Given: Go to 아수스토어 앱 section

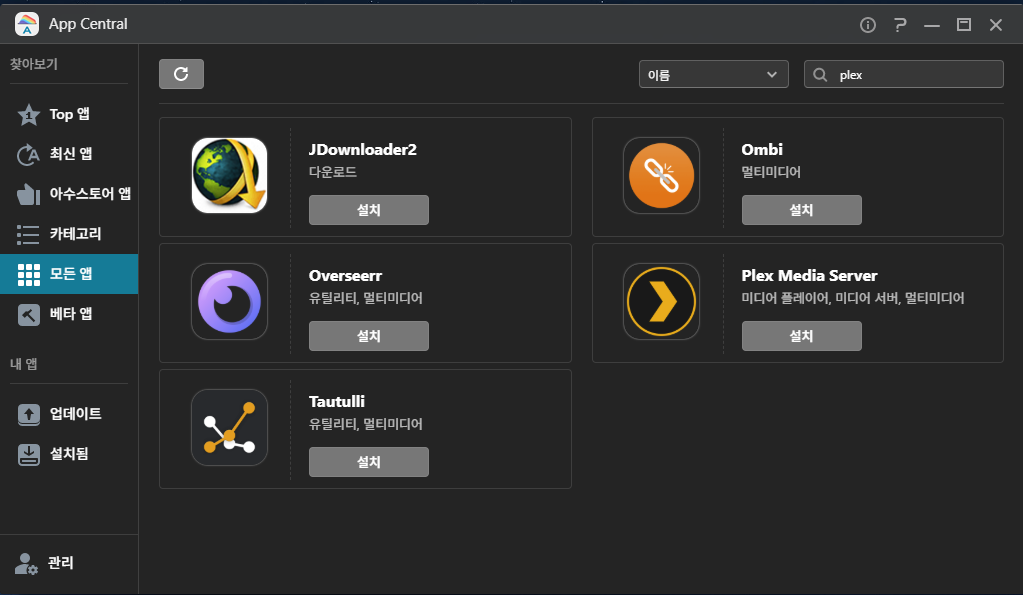Looking at the screenshot, I should tap(69, 194).
